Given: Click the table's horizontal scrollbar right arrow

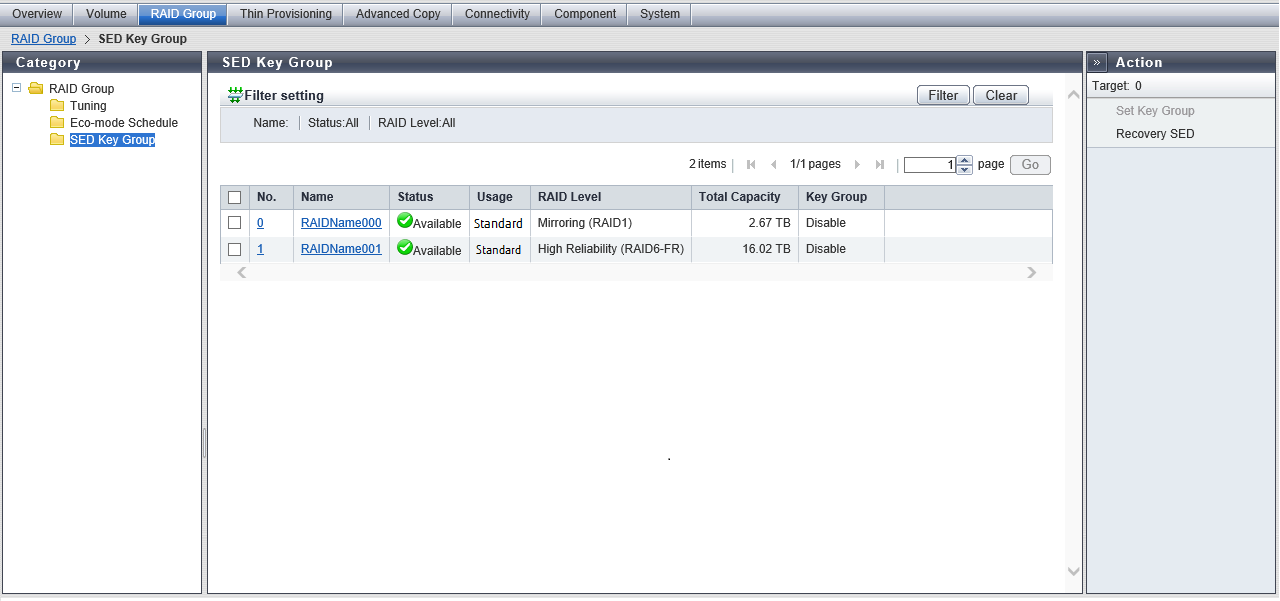Looking at the screenshot, I should tap(1032, 273).
